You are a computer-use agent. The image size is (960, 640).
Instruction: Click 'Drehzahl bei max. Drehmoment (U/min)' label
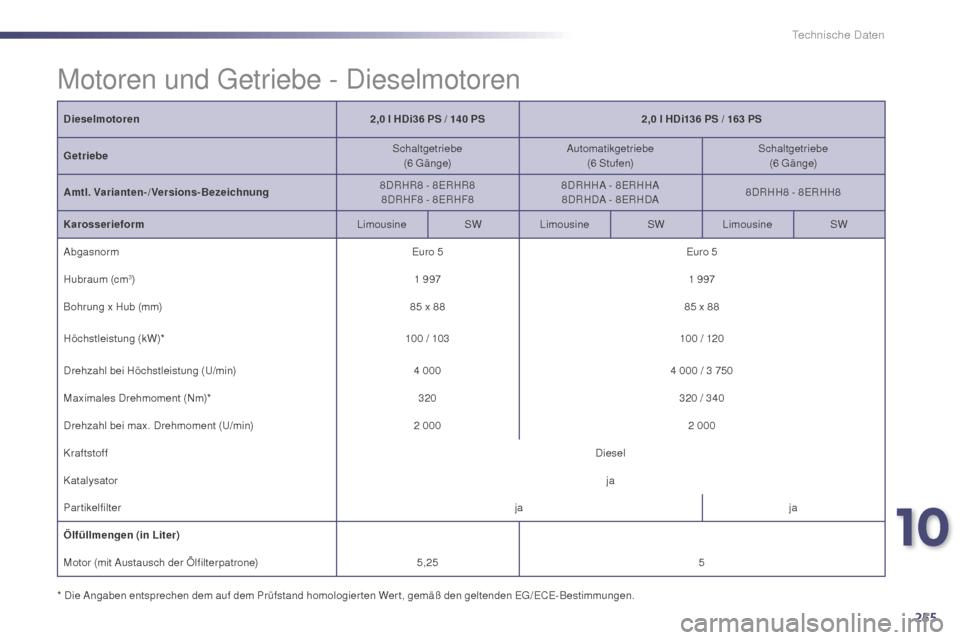click(x=159, y=426)
